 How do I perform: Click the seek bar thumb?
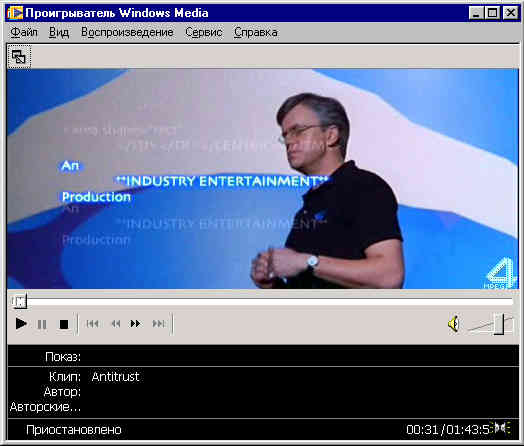coord(19,302)
